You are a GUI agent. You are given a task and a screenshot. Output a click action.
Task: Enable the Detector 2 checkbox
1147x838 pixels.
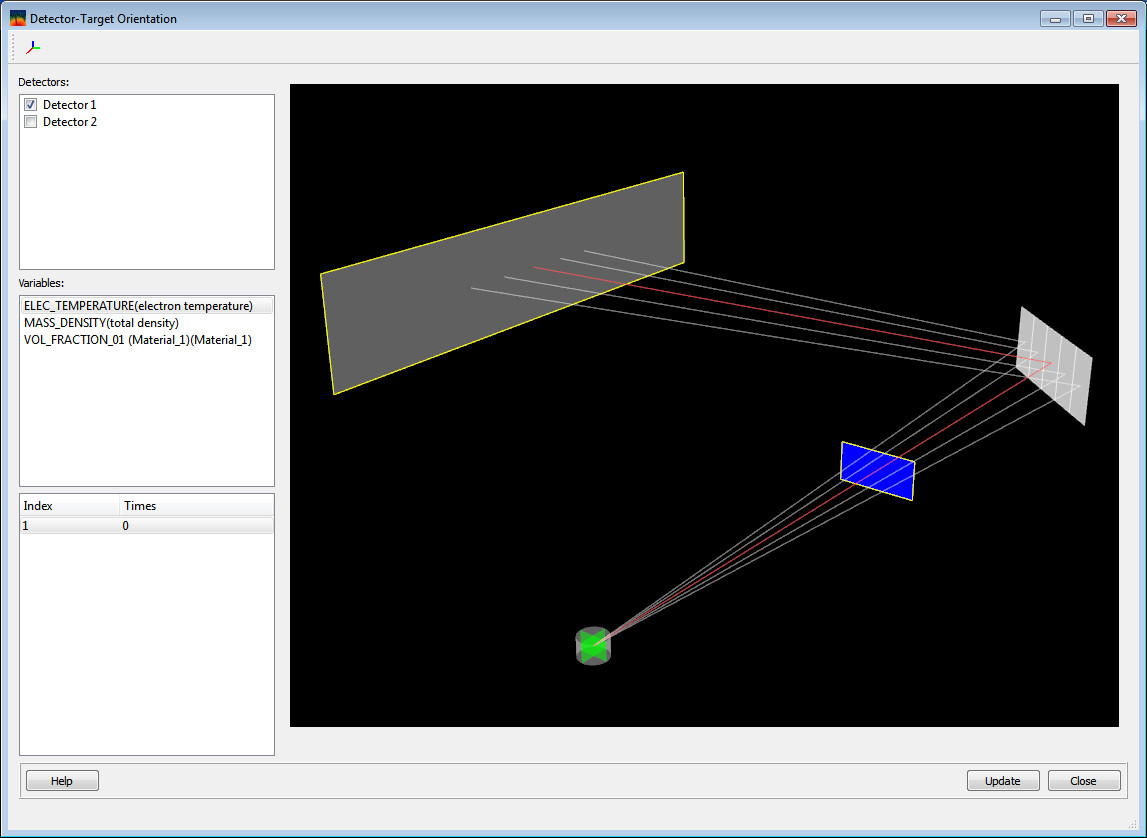tap(31, 122)
